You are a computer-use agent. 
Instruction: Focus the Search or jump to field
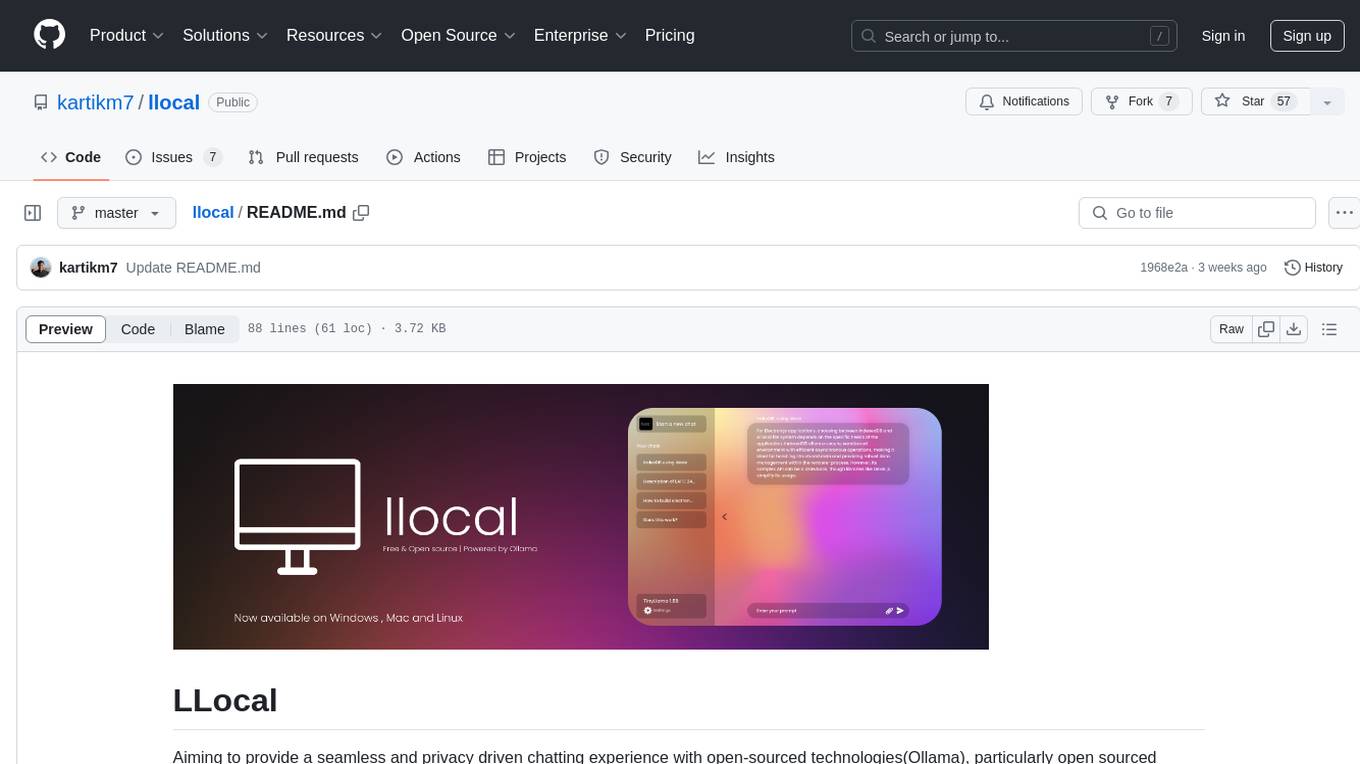[1015, 36]
